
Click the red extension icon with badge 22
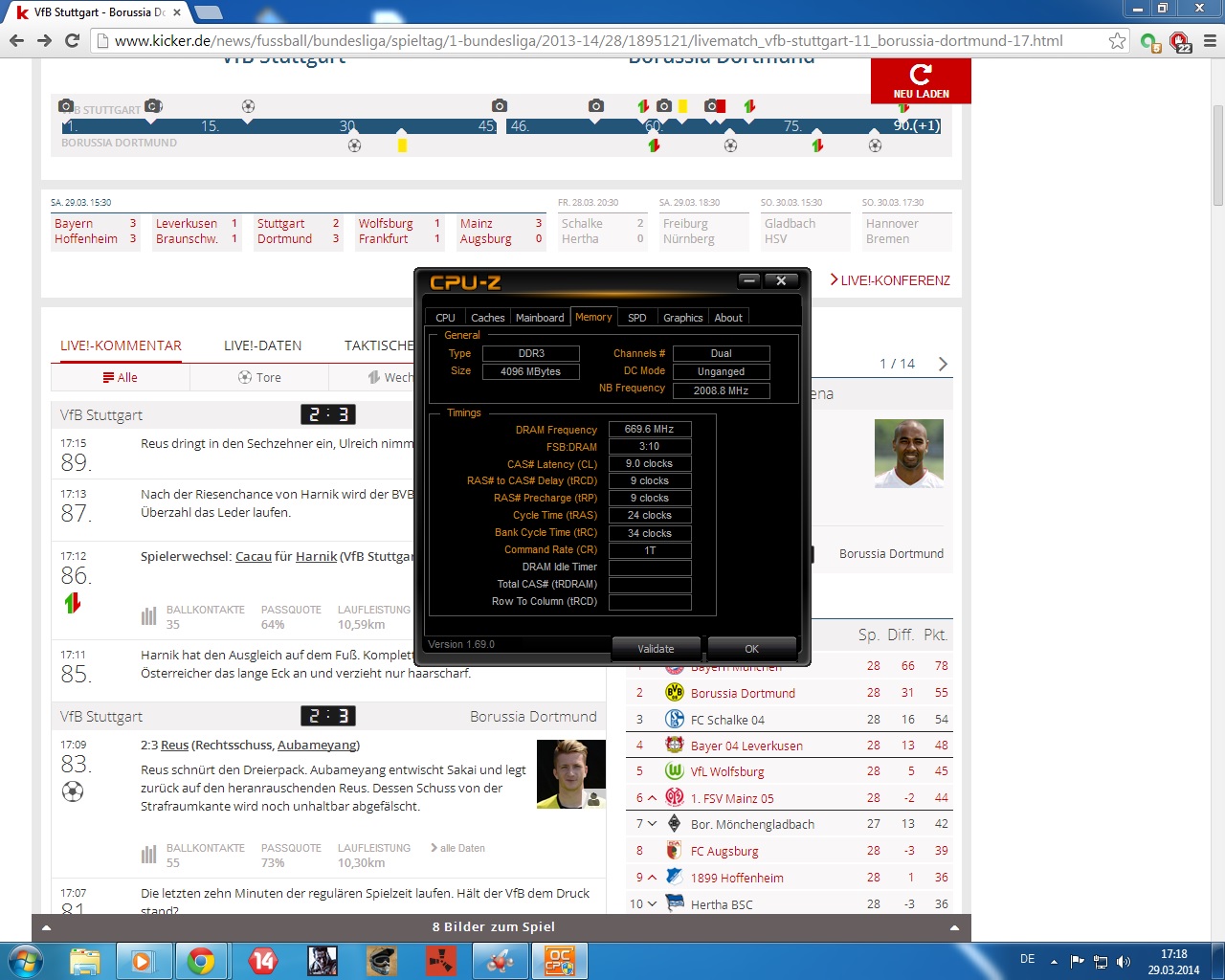click(1180, 41)
